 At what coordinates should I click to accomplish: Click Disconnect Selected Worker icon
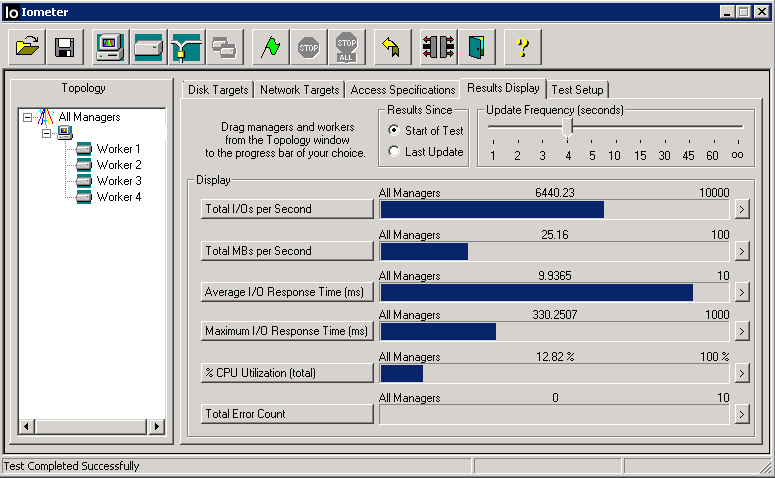tap(438, 47)
